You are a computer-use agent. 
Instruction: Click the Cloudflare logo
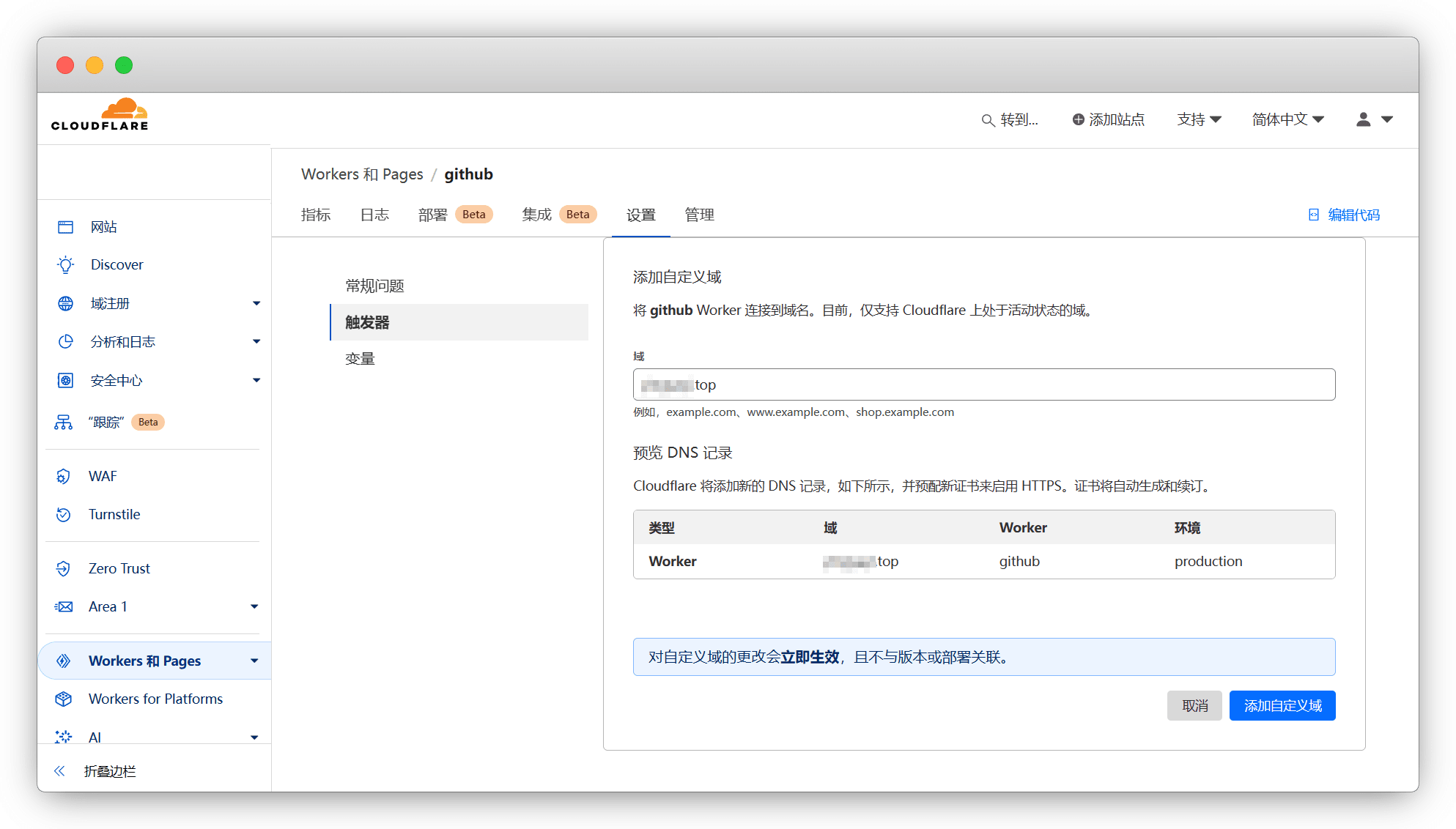[100, 115]
